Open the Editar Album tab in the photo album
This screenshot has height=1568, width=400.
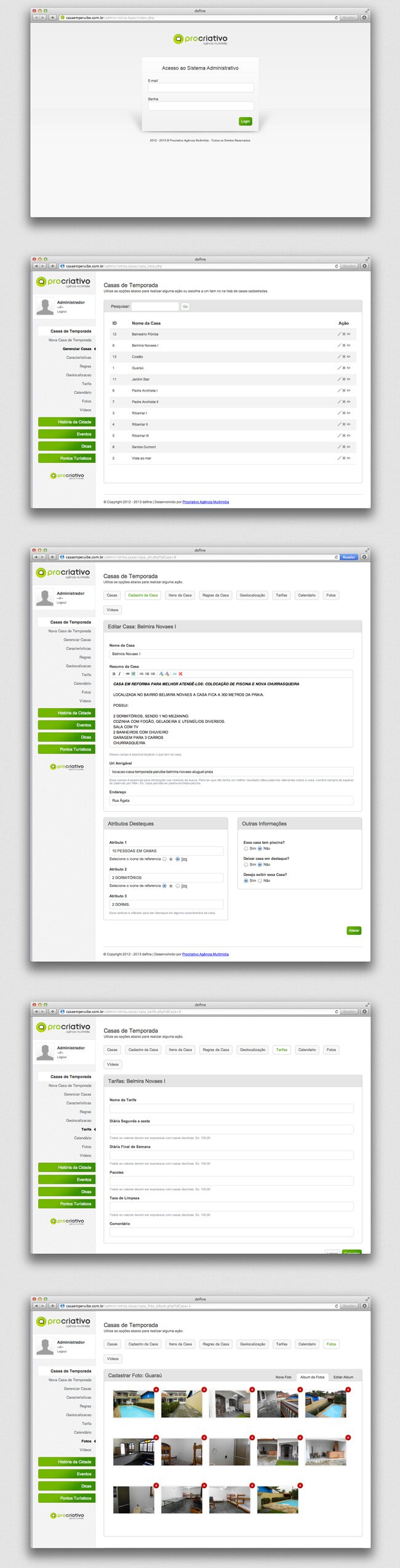343,1377
